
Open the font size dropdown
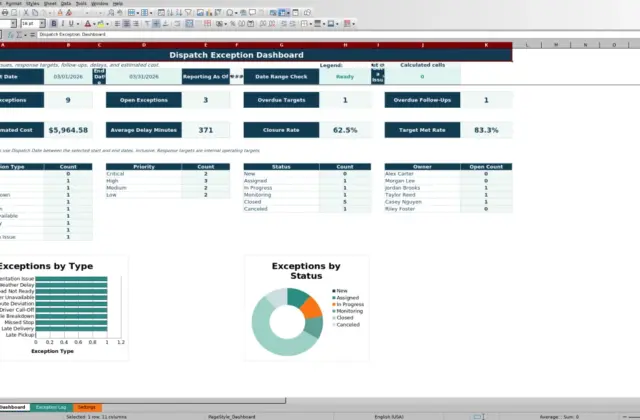[x=42, y=24]
